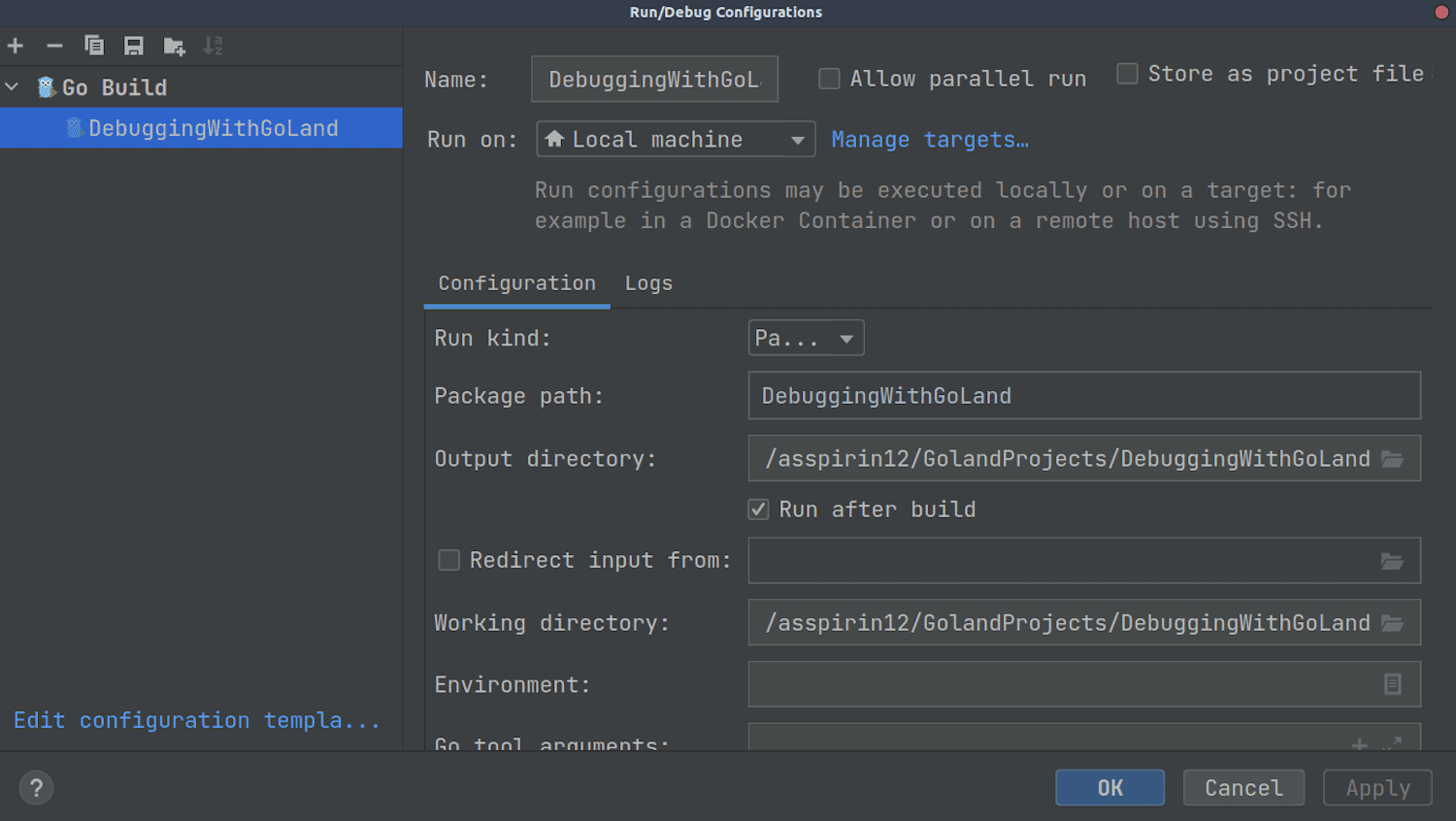Select DebuggingWithGoLand in the configuration tree
Image resolution: width=1456 pixels, height=821 pixels.
[x=201, y=128]
